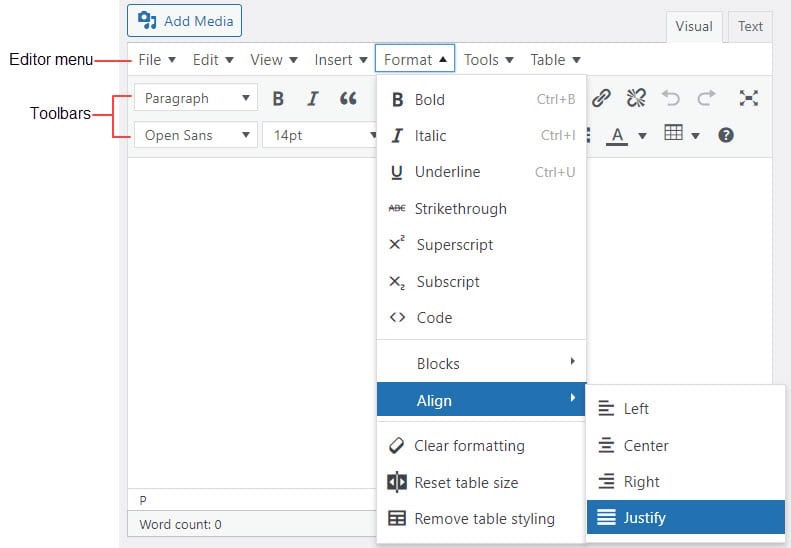Open the 14pt font size dropdown
791x548 pixels.
click(x=320, y=135)
